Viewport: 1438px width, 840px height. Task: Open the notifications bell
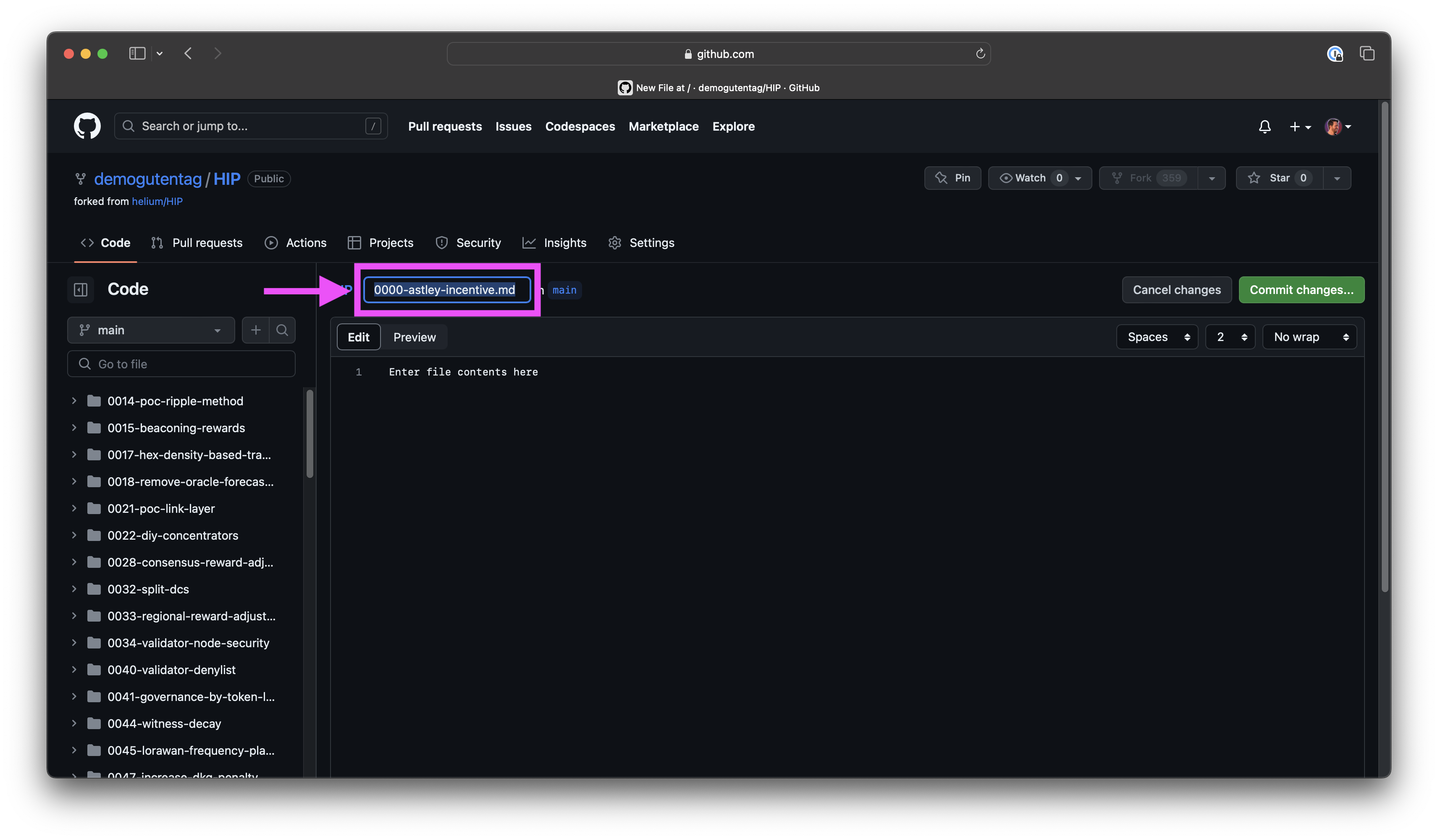tap(1265, 127)
